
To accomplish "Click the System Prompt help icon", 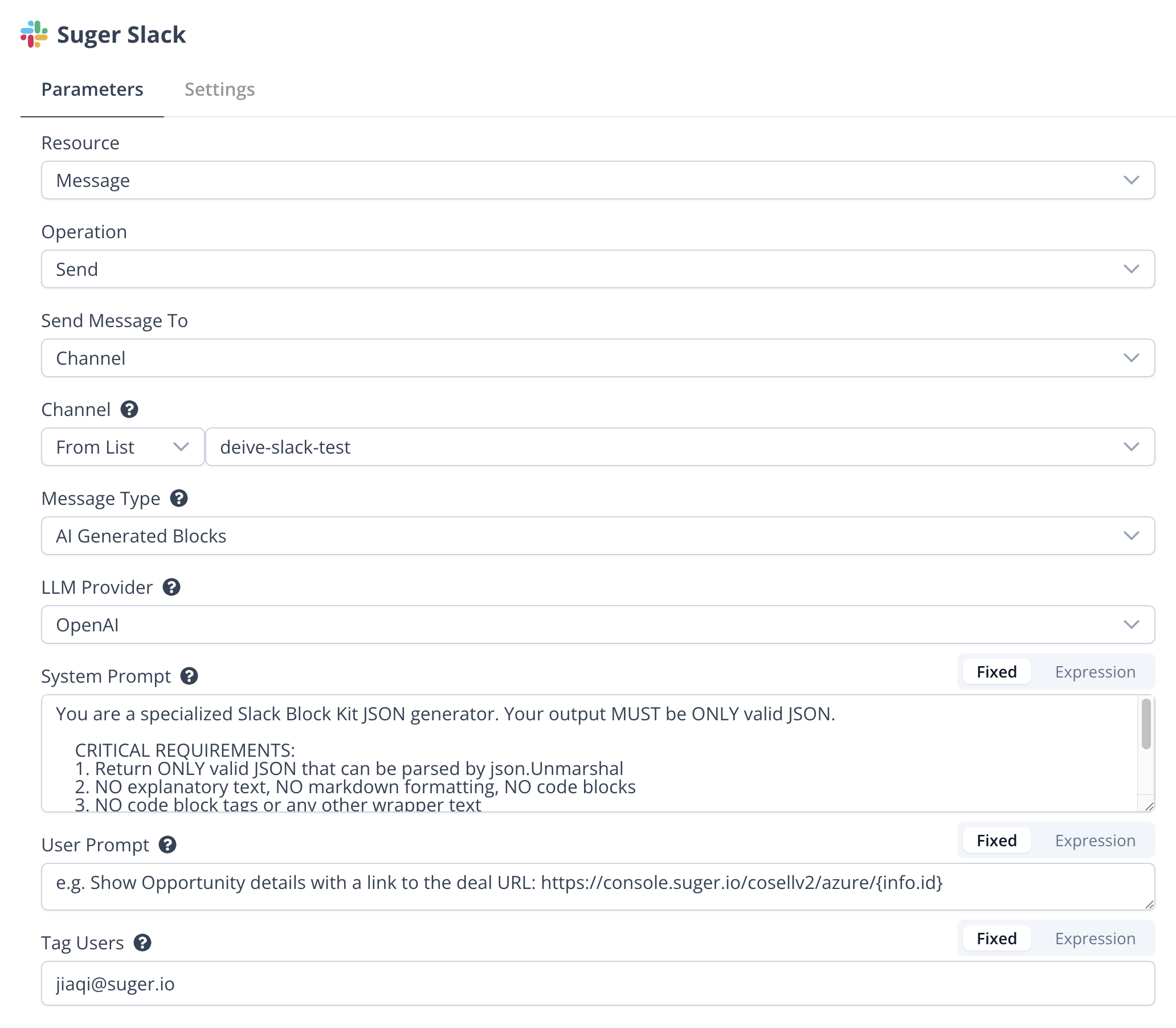I will coord(189,676).
